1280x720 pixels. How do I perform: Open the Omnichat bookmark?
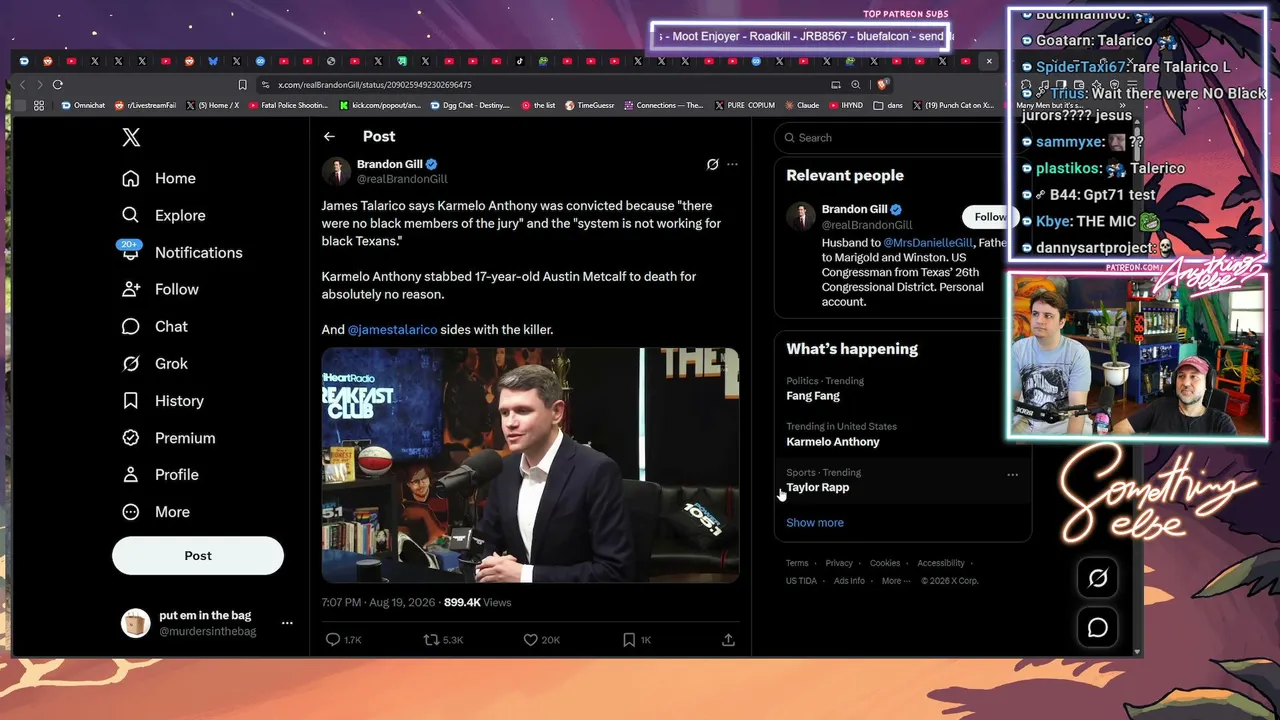[x=83, y=105]
